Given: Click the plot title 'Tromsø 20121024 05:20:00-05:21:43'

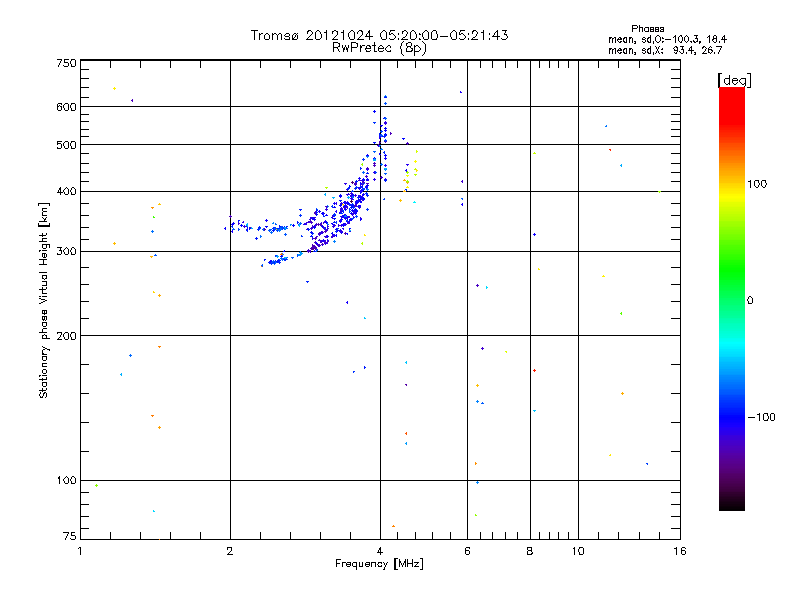Looking at the screenshot, I should [379, 35].
